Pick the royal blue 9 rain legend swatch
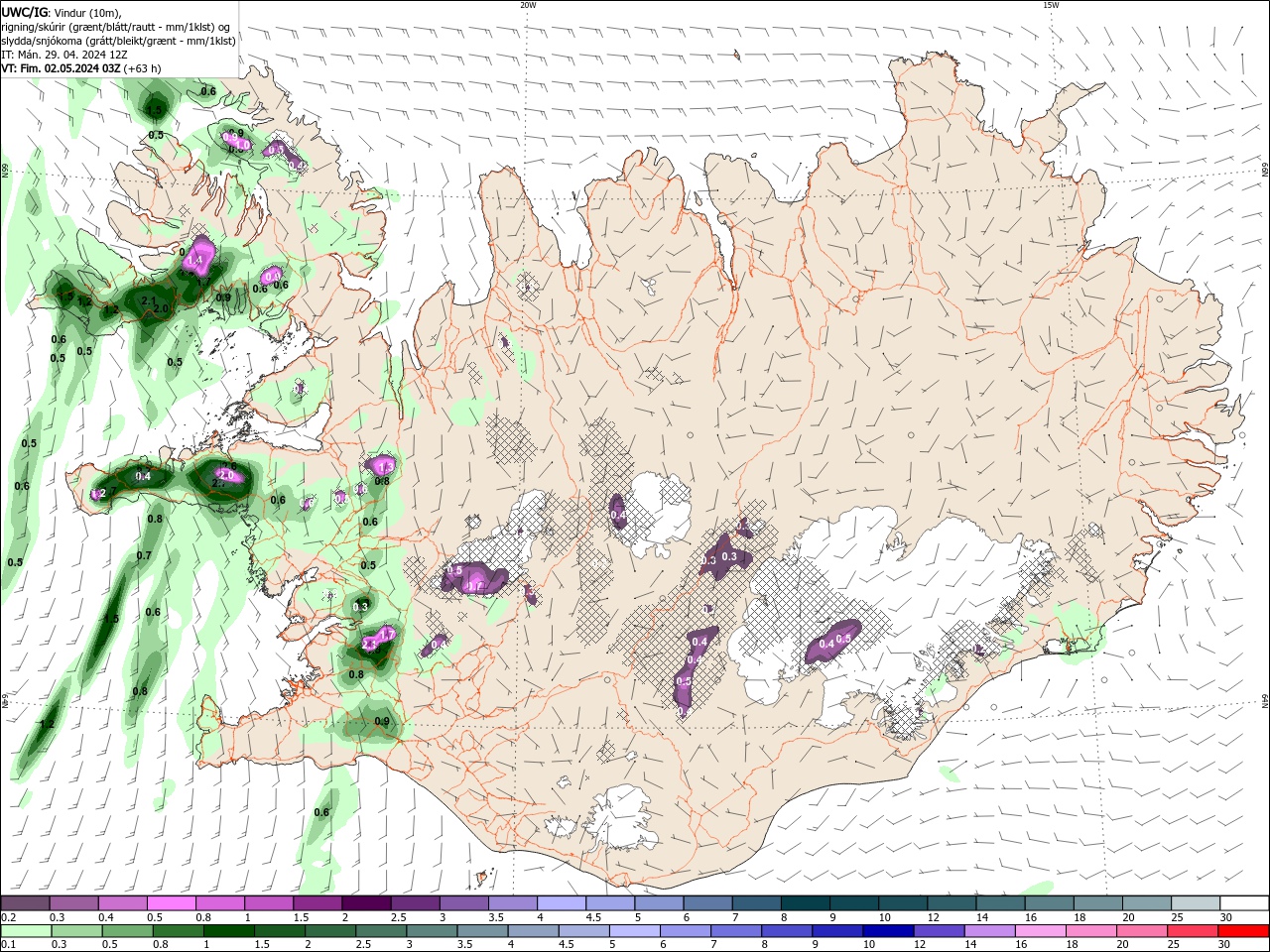 (837, 931)
